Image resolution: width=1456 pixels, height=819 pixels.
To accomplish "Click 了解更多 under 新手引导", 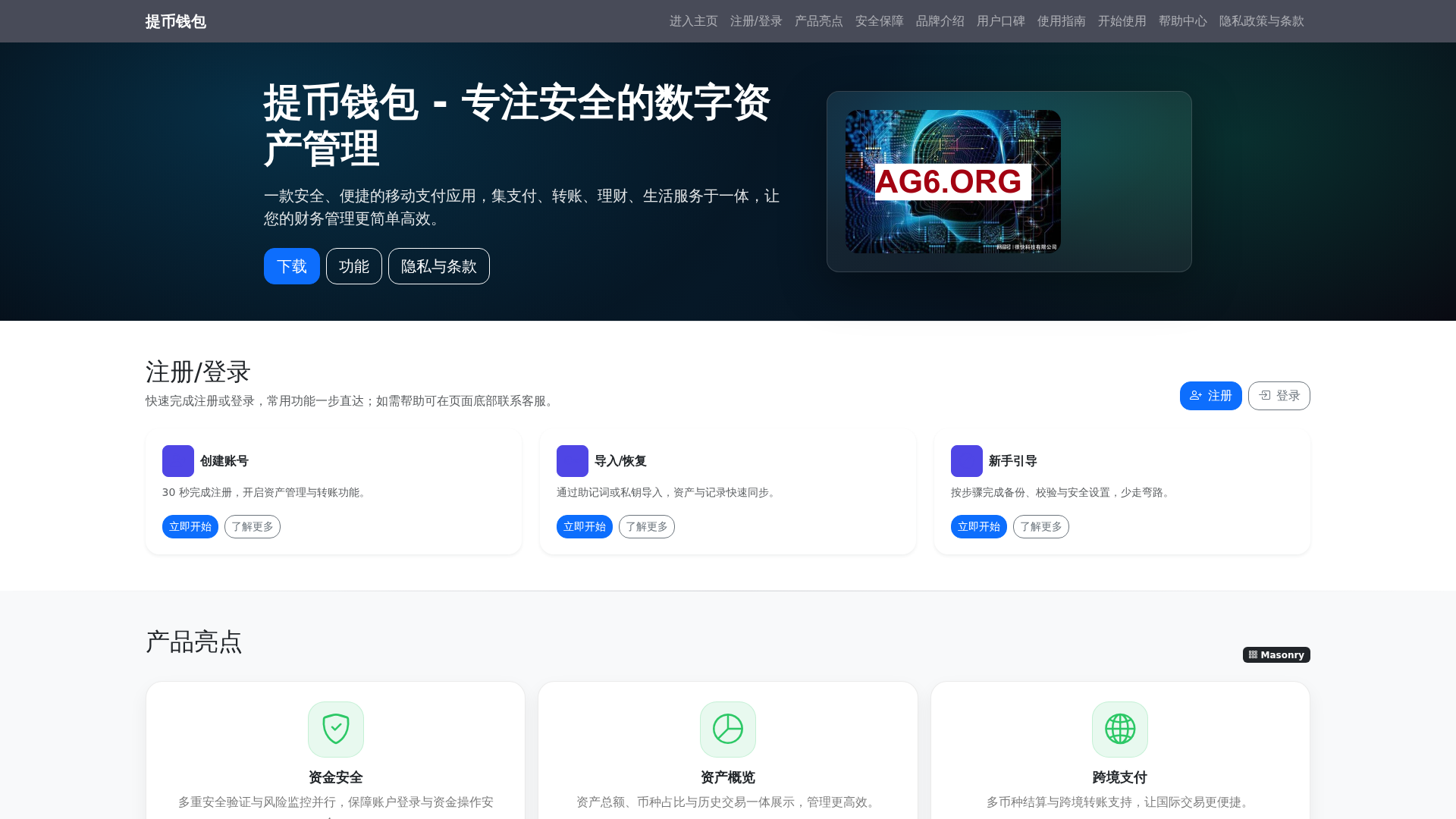I will [x=1041, y=526].
